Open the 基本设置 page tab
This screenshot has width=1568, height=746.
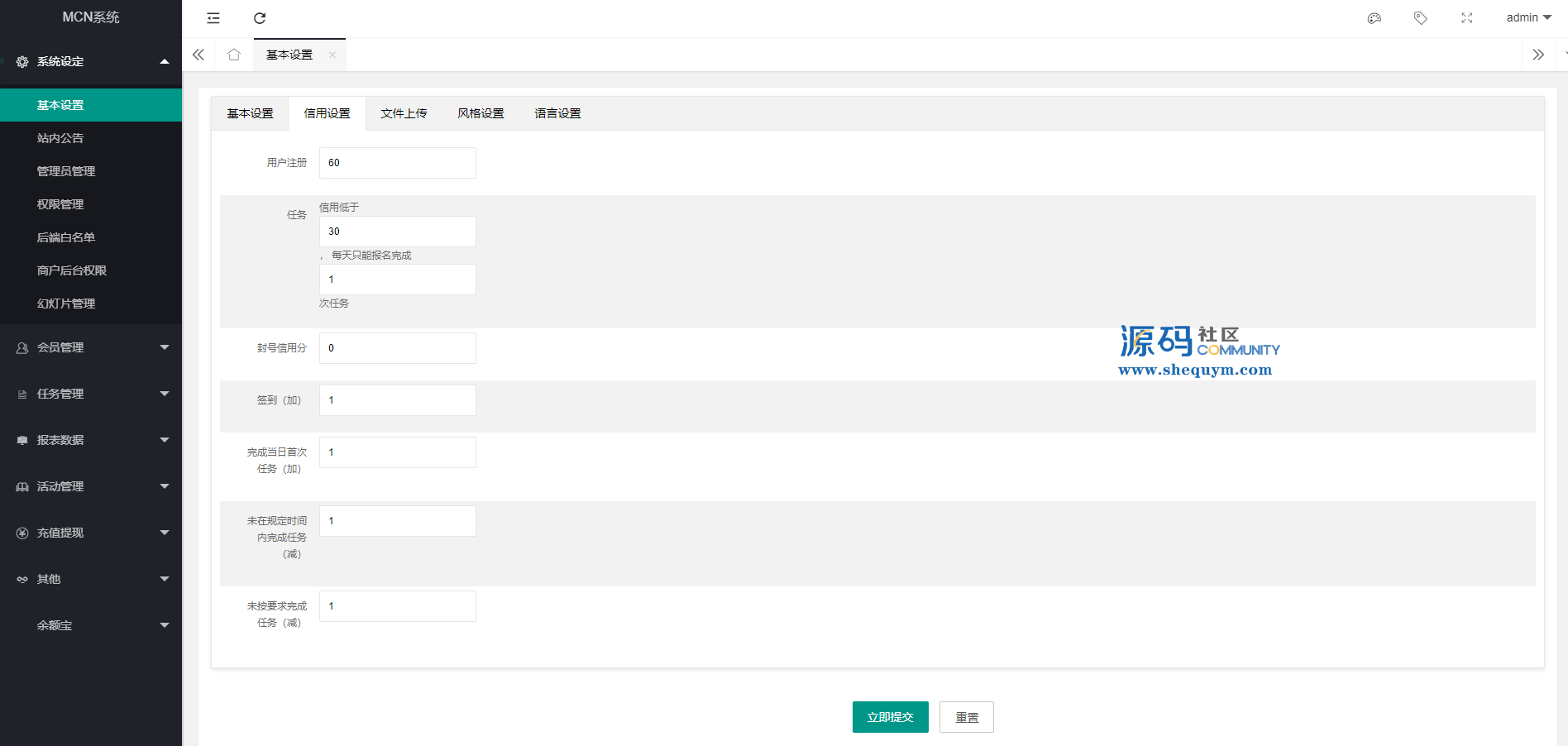pyautogui.click(x=289, y=55)
